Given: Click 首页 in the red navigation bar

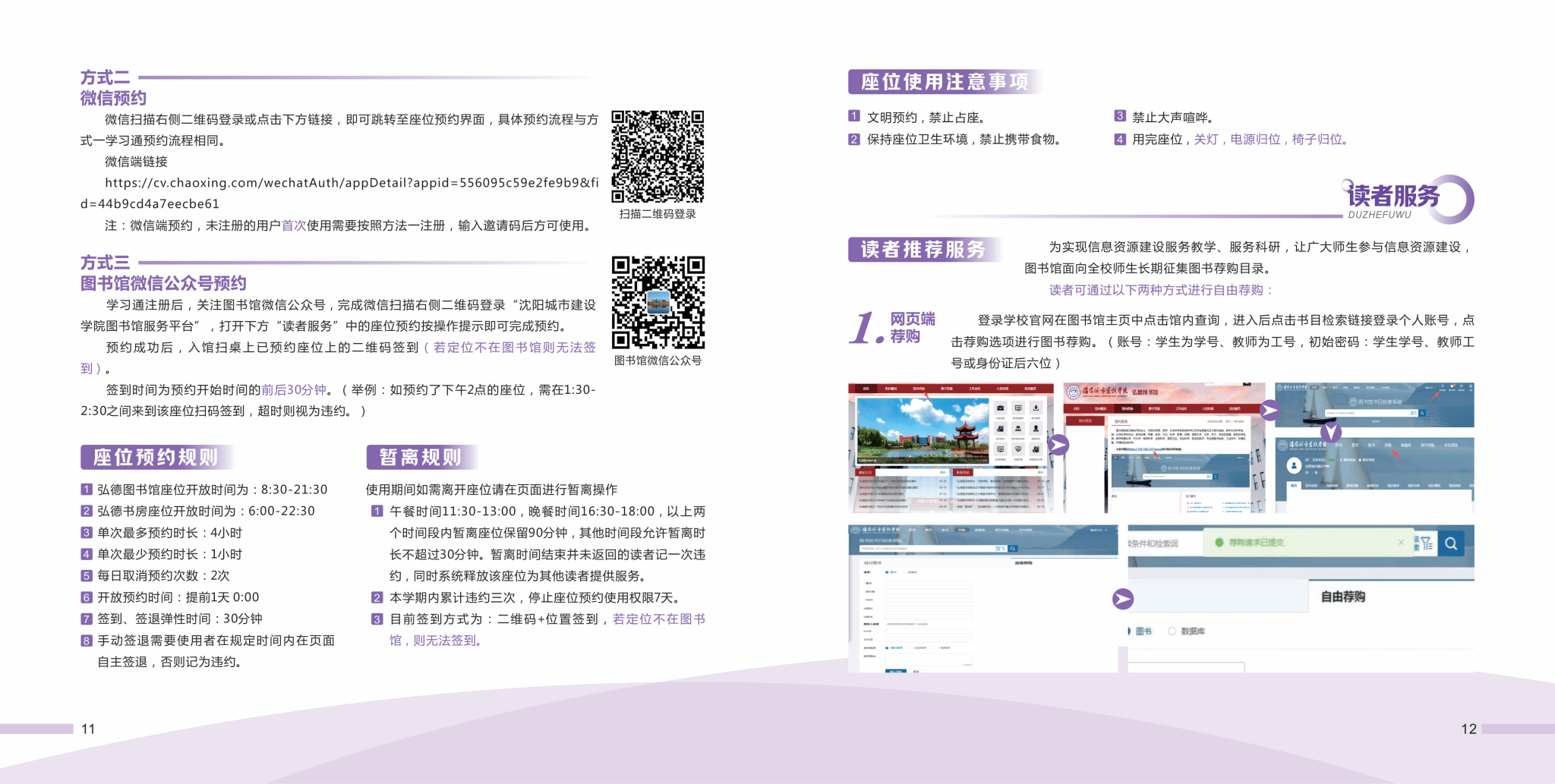Looking at the screenshot, I should 866,389.
